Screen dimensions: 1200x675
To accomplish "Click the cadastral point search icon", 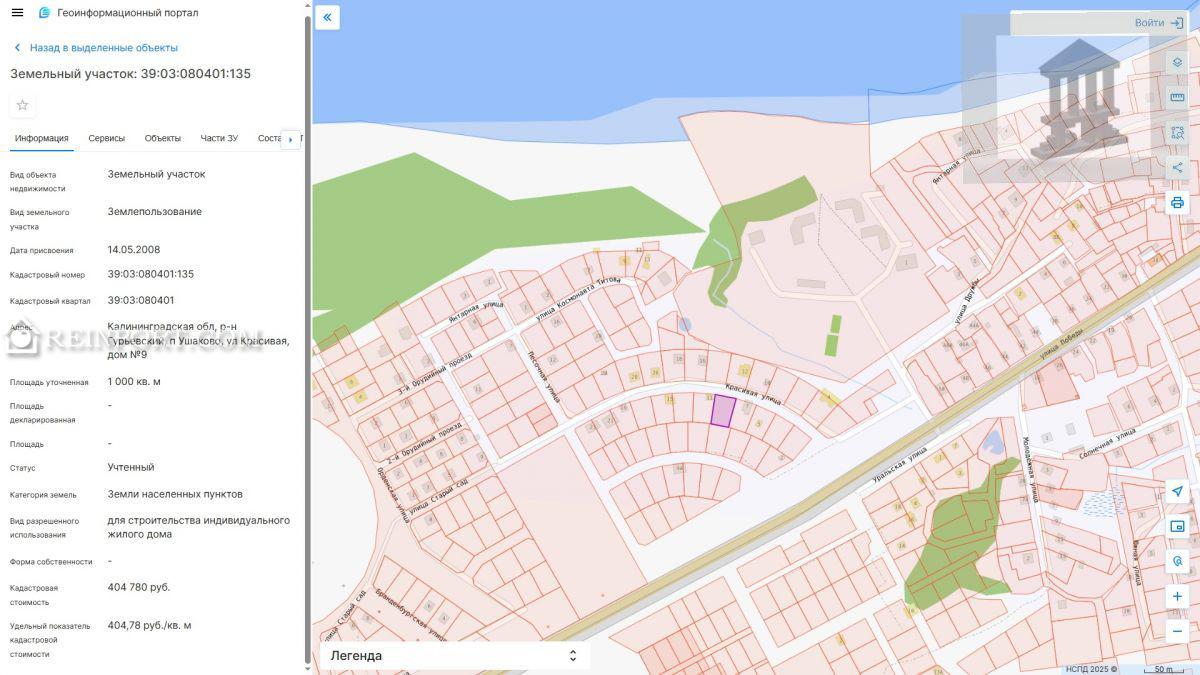I will (1177, 561).
